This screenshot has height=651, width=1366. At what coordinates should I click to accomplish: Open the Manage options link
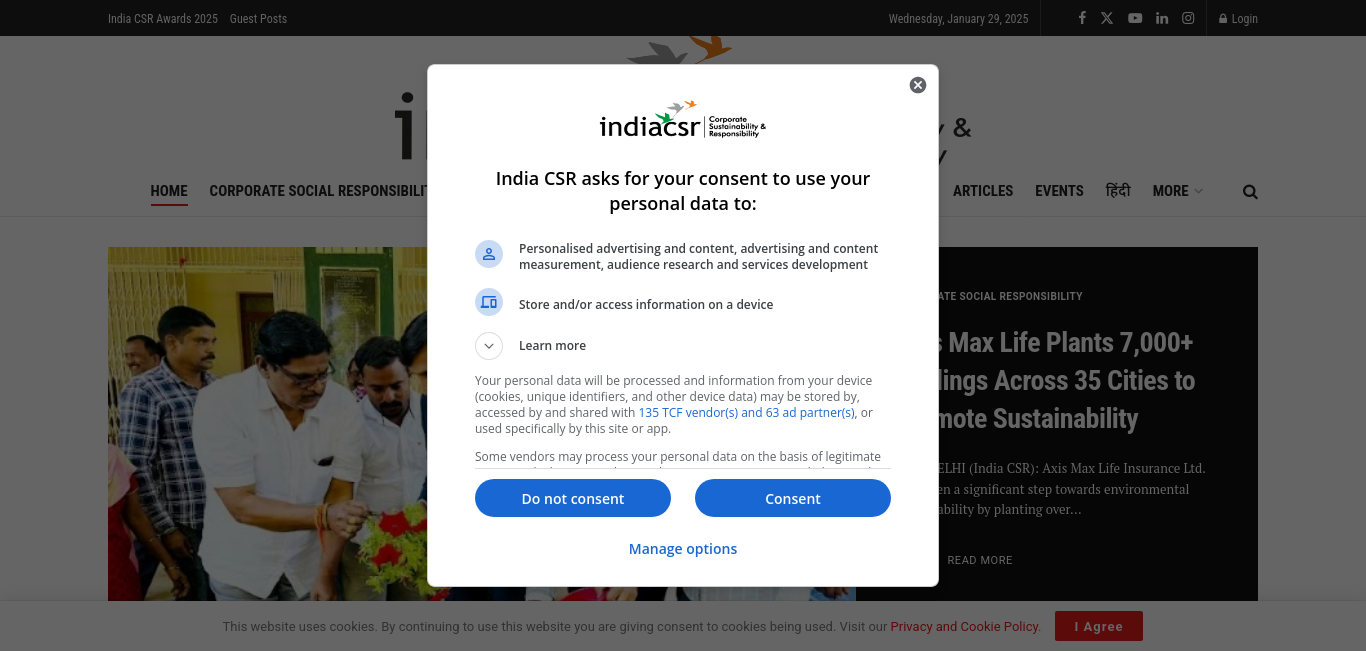683,549
